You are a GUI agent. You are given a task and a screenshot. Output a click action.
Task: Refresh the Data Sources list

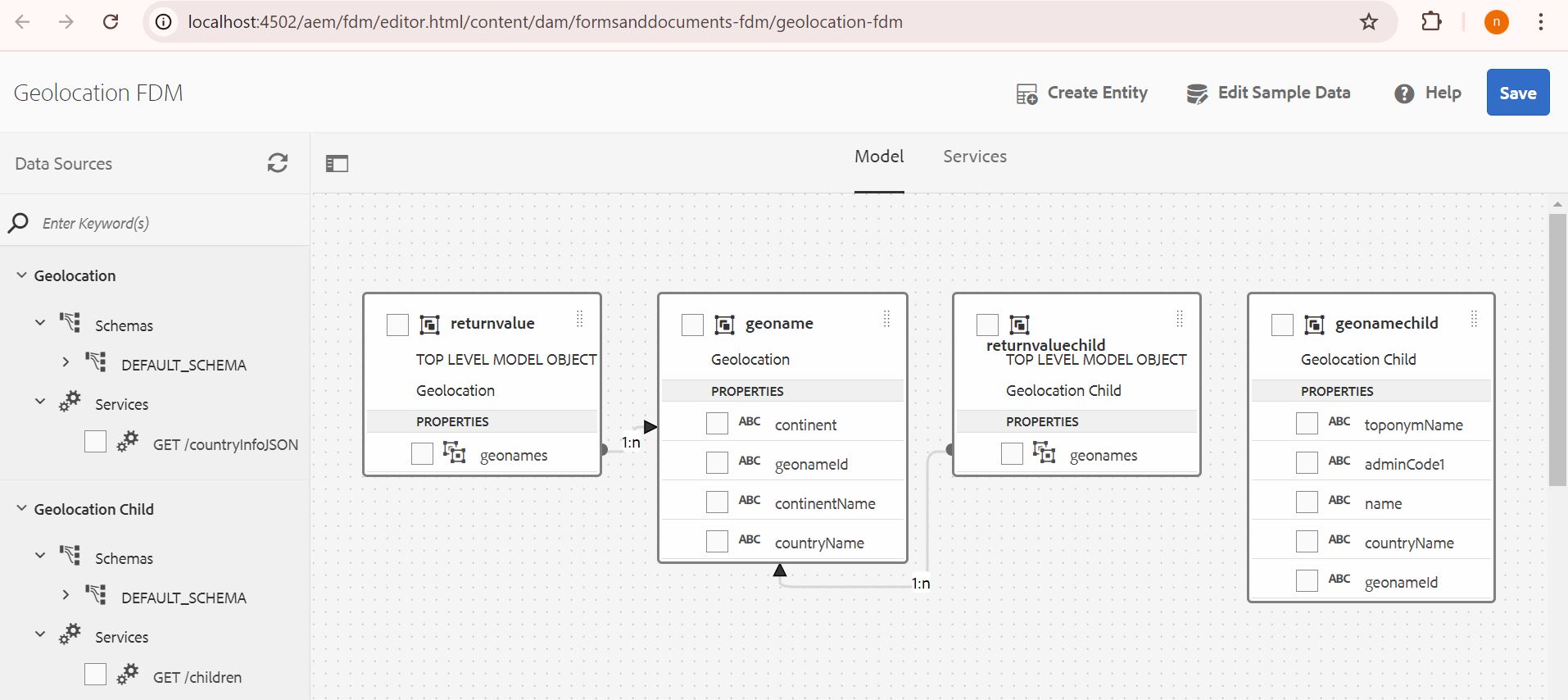(x=278, y=163)
